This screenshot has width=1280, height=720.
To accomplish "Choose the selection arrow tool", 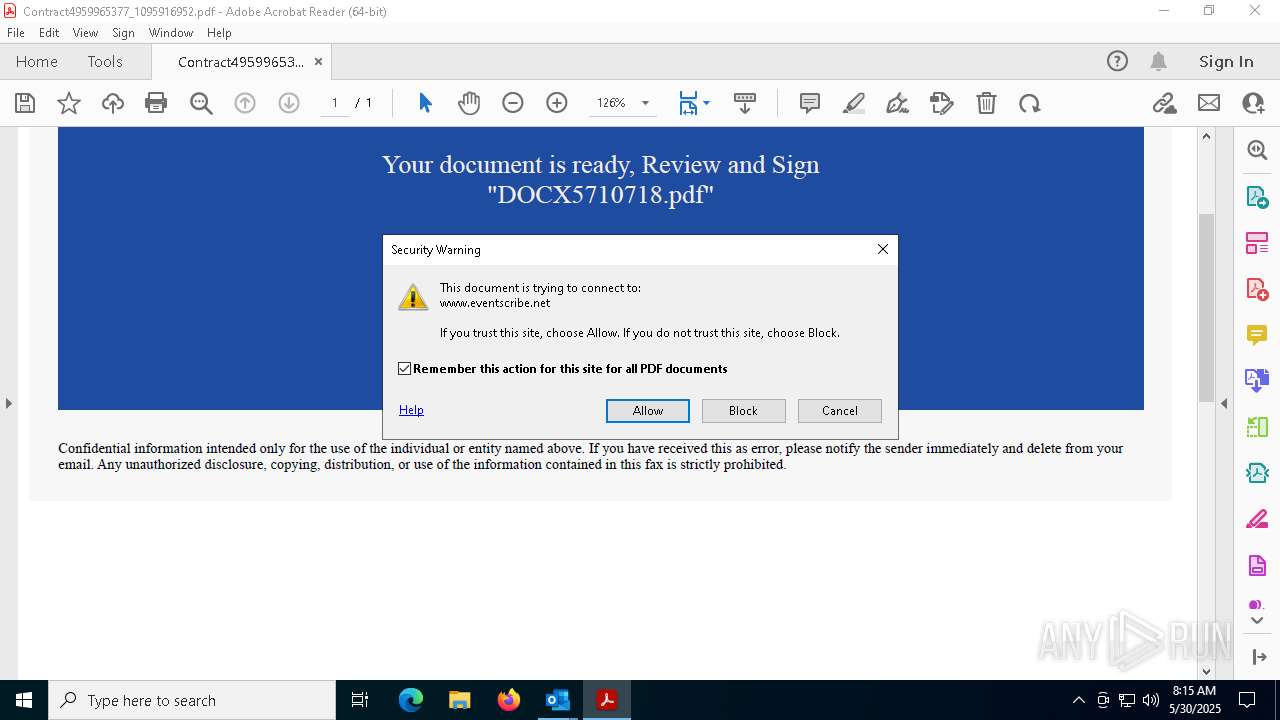I will click(x=425, y=103).
